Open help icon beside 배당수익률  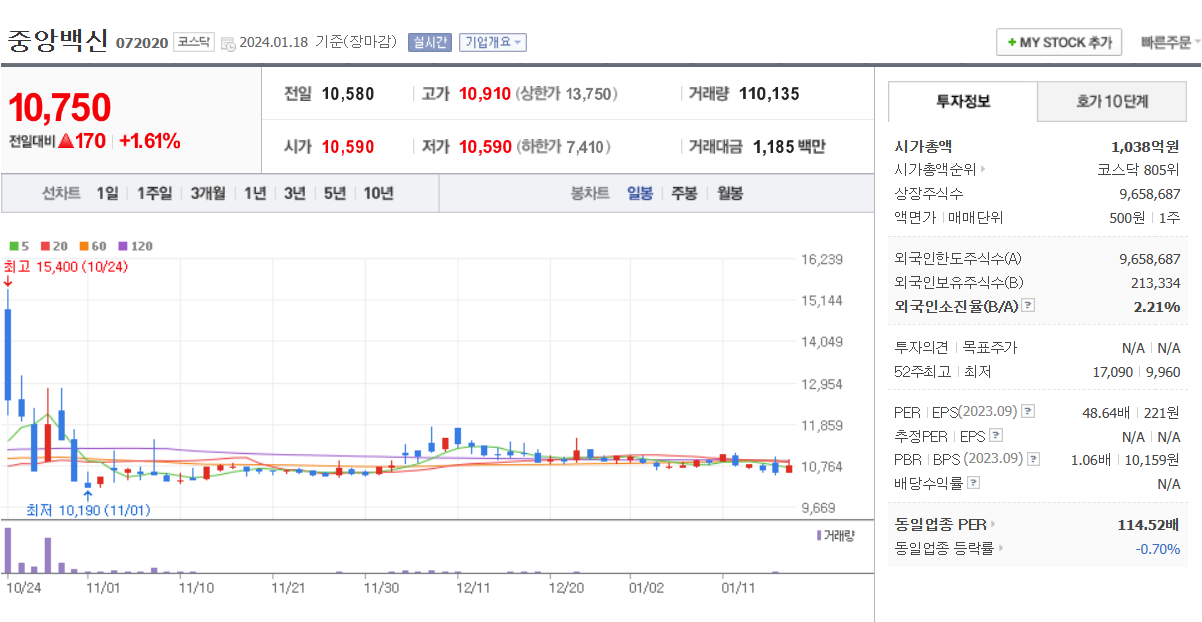974,483
